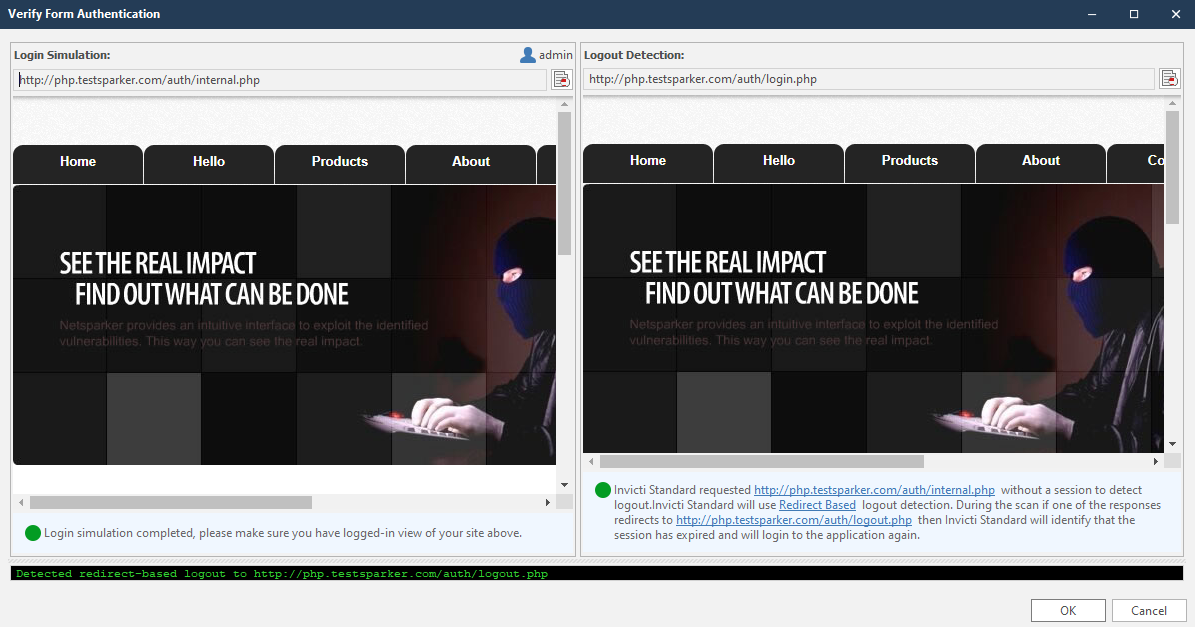The width and height of the screenshot is (1195, 627).
Task: Open Hello tab in the Login Simulation preview
Action: [209, 162]
